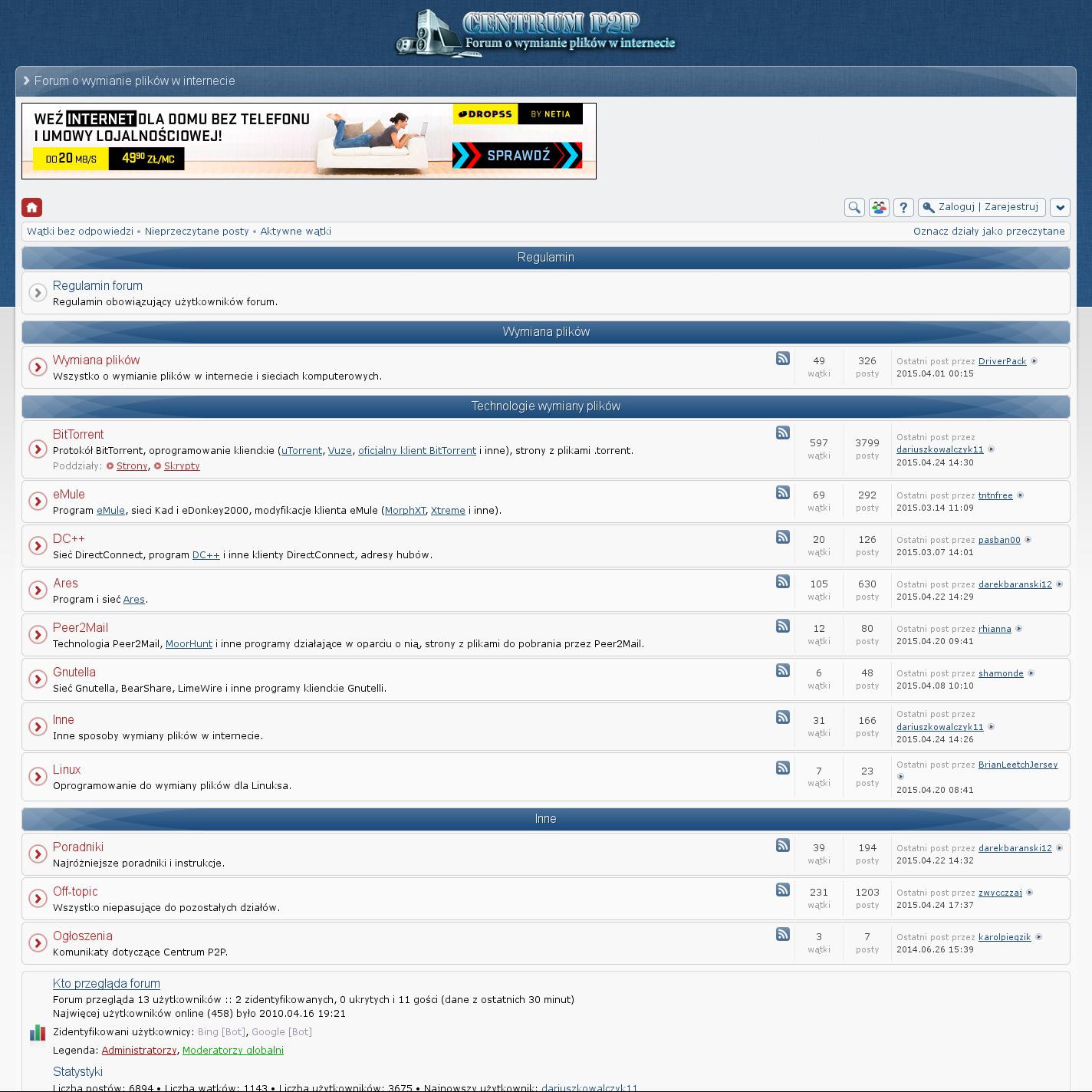Screen dimensions: 1092x1092
Task: View latest post arrow next to DriverPack
Action: [1034, 361]
